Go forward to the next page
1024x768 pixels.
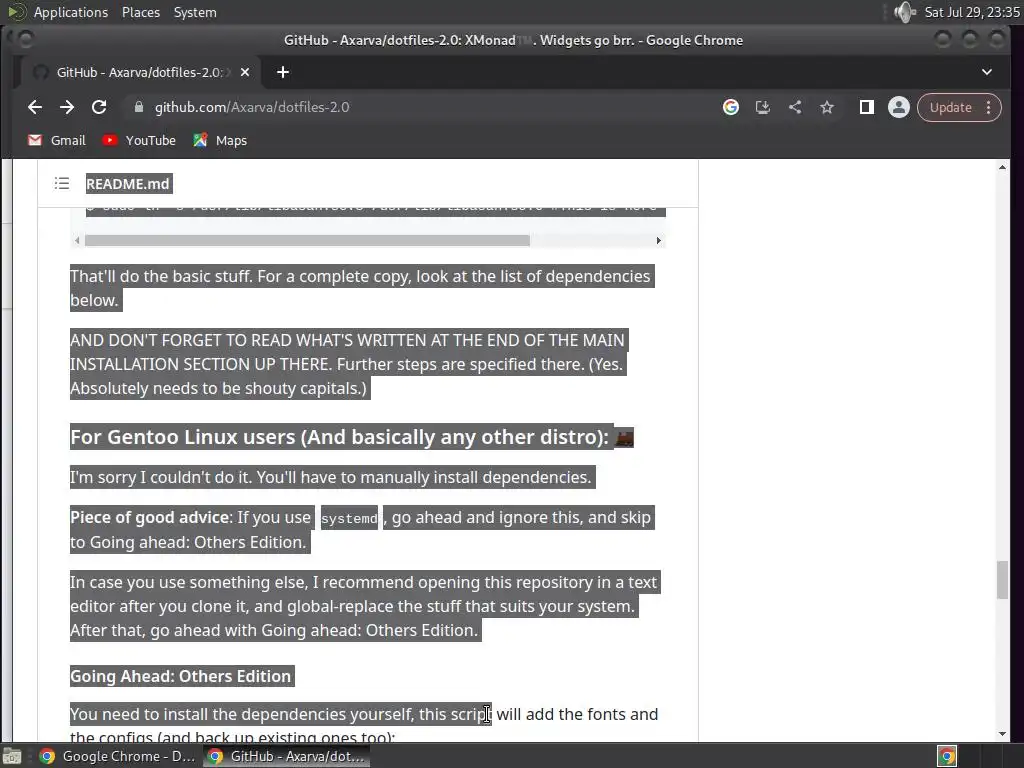pyautogui.click(x=67, y=107)
